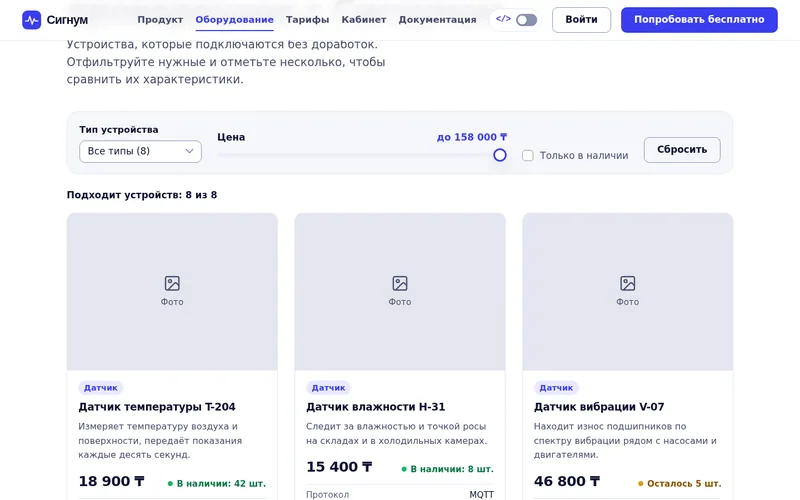
Task: Click the Сбросить filter button
Action: coord(682,150)
